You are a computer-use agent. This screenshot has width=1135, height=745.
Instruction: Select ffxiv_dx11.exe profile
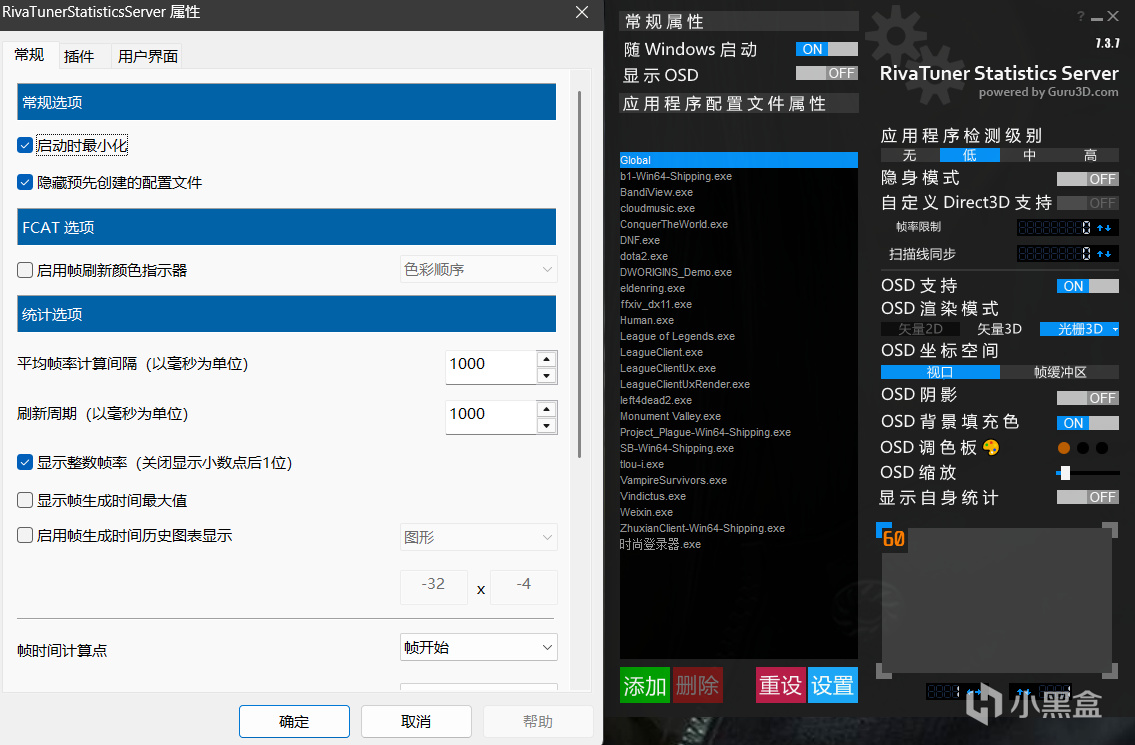(x=738, y=304)
